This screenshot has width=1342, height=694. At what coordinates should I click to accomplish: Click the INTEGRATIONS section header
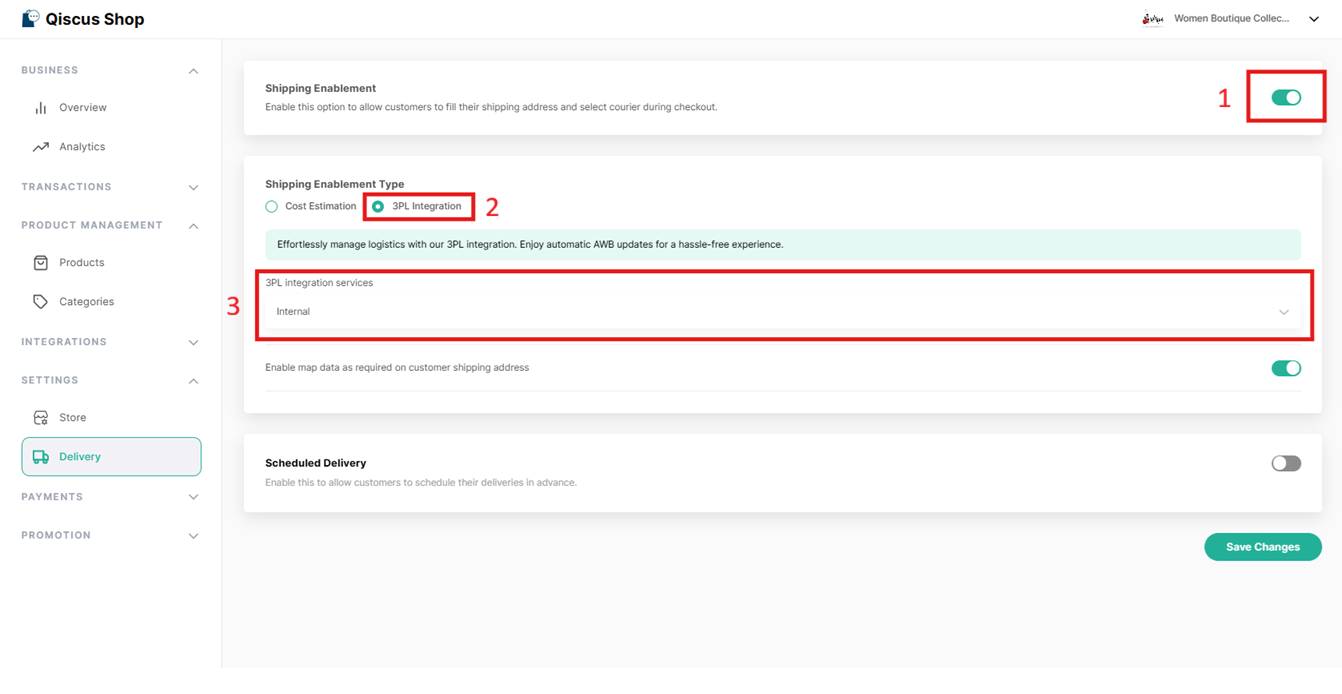pyautogui.click(x=64, y=342)
